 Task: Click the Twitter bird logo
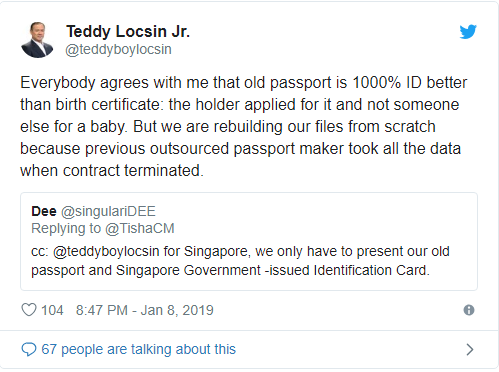pyautogui.click(x=468, y=32)
